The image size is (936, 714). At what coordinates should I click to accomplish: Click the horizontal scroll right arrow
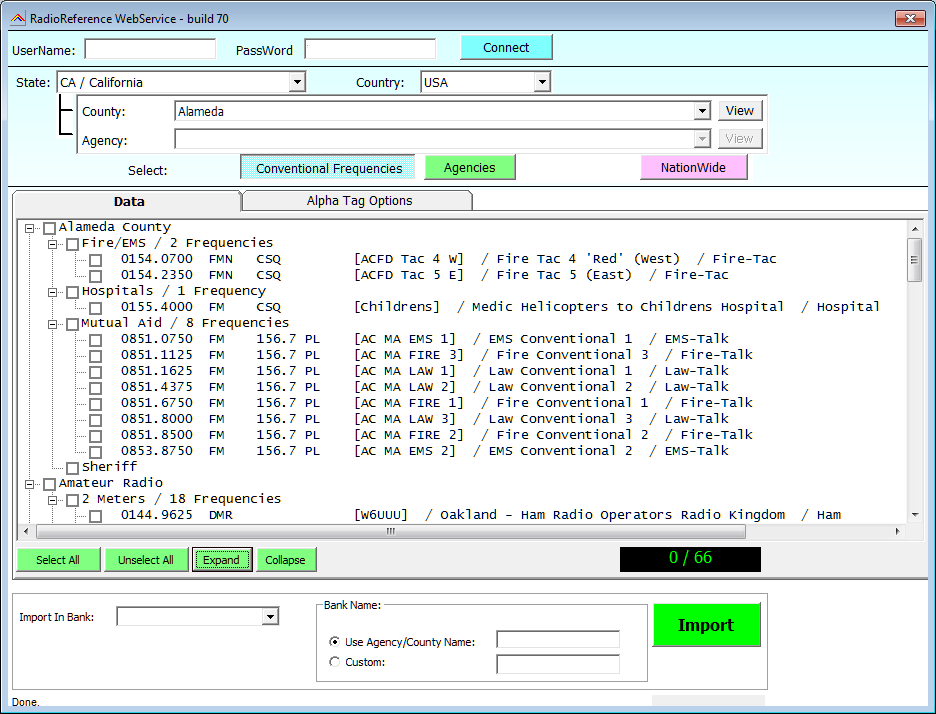click(898, 531)
